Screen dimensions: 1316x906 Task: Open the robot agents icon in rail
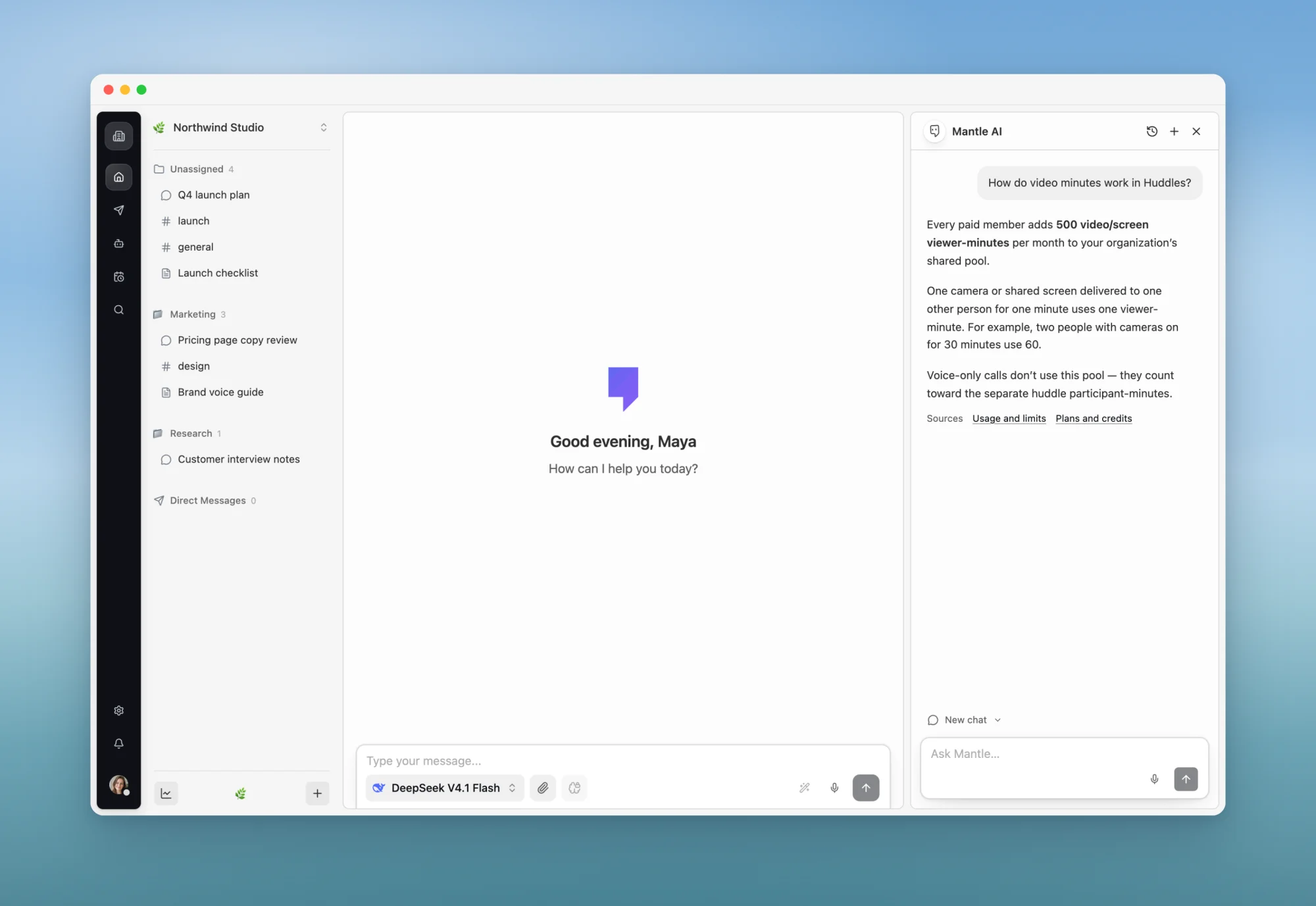point(119,243)
